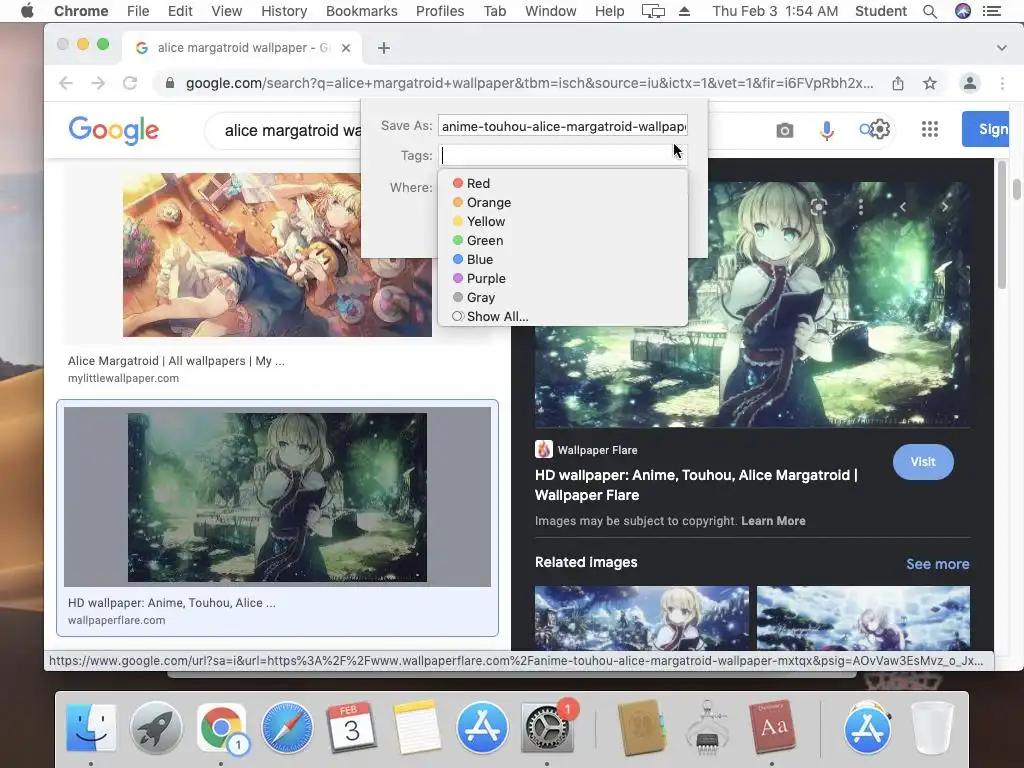Image resolution: width=1024 pixels, height=768 pixels.
Task: Click the address bar lock icon
Action: [170, 83]
